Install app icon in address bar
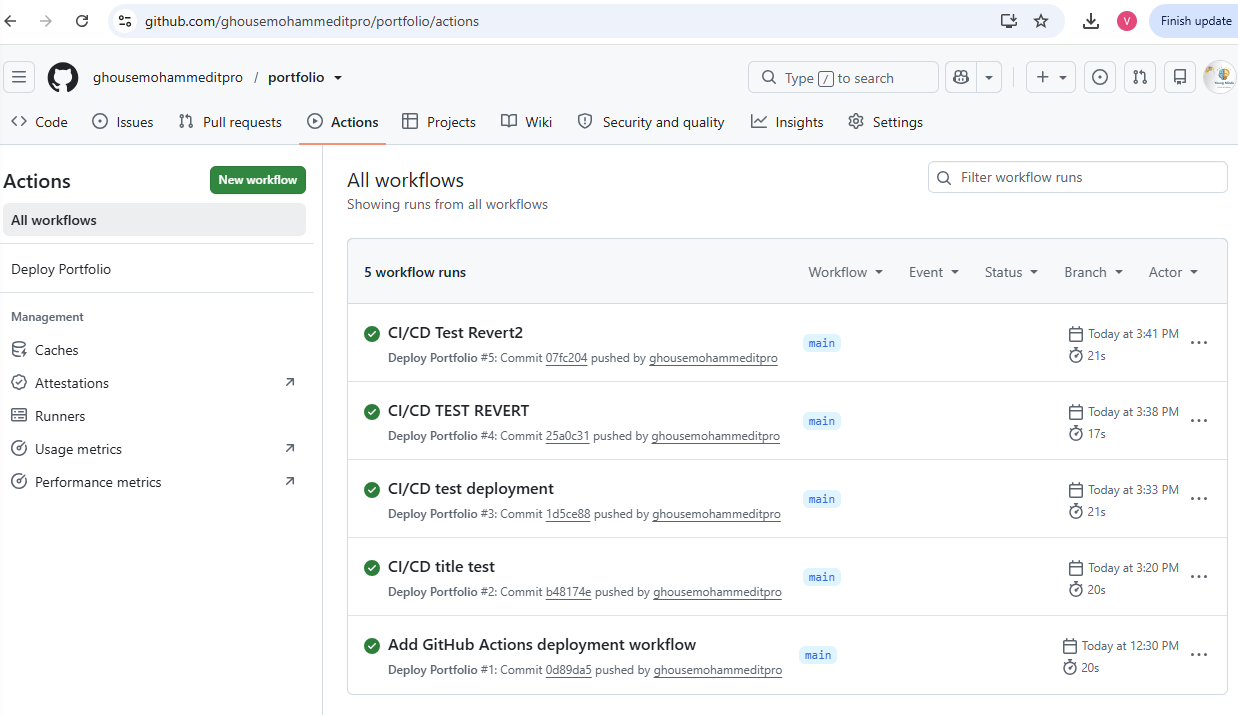The width and height of the screenshot is (1238, 715). 1009,21
